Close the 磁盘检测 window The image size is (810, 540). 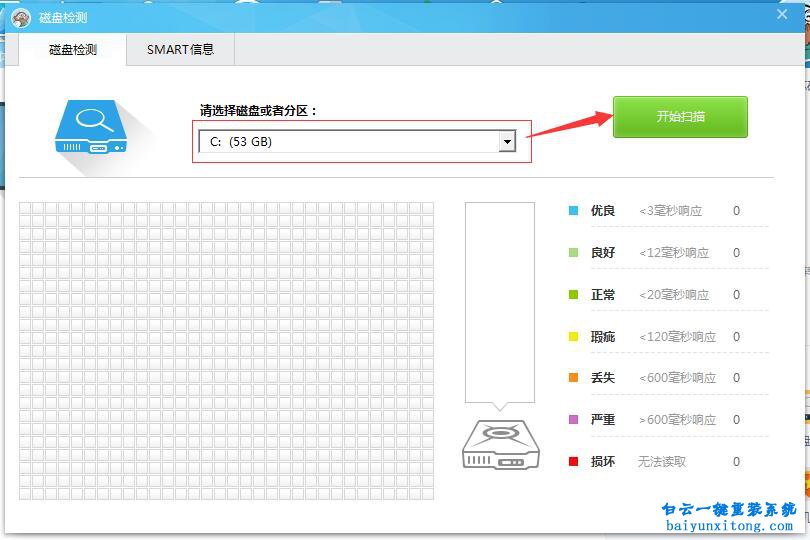click(782, 14)
